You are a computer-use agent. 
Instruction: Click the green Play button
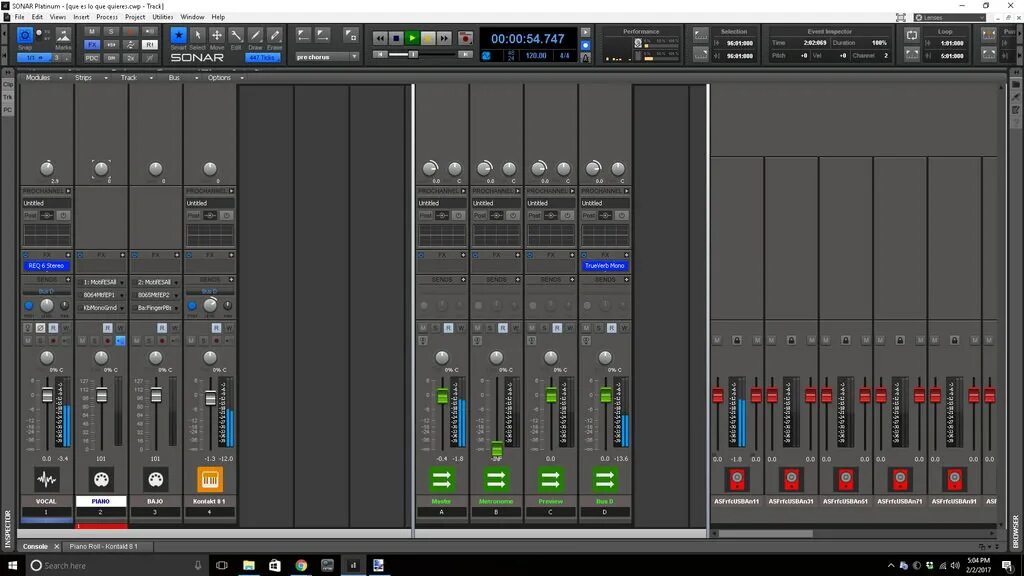412,39
